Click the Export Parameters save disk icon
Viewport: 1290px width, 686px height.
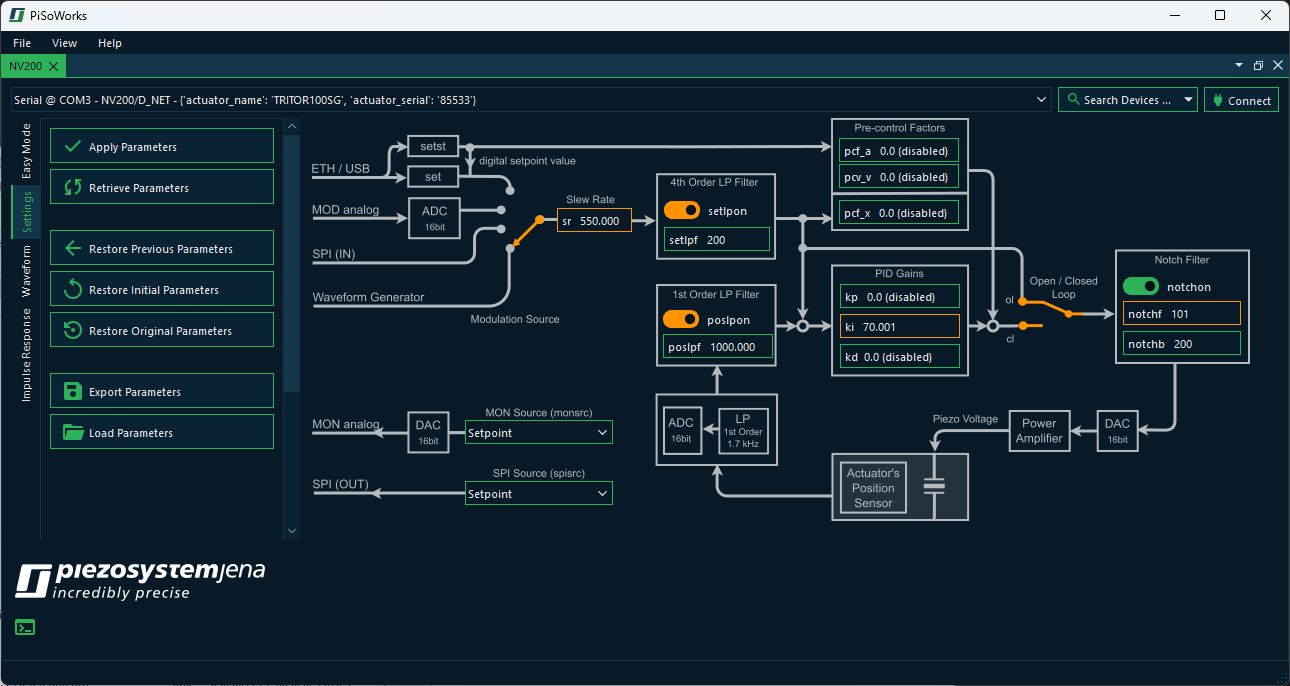coord(72,392)
